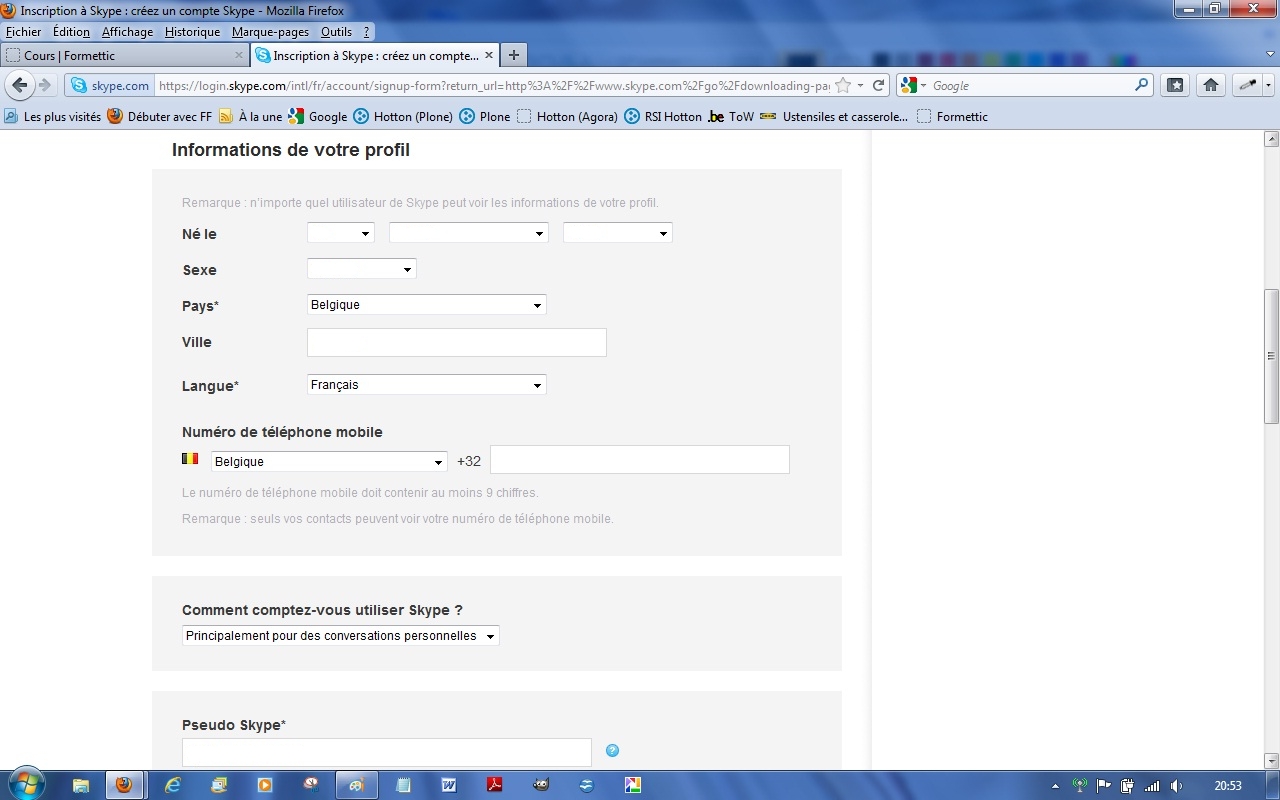Click the forward navigation arrow
This screenshot has width=1280, height=800.
[44, 86]
